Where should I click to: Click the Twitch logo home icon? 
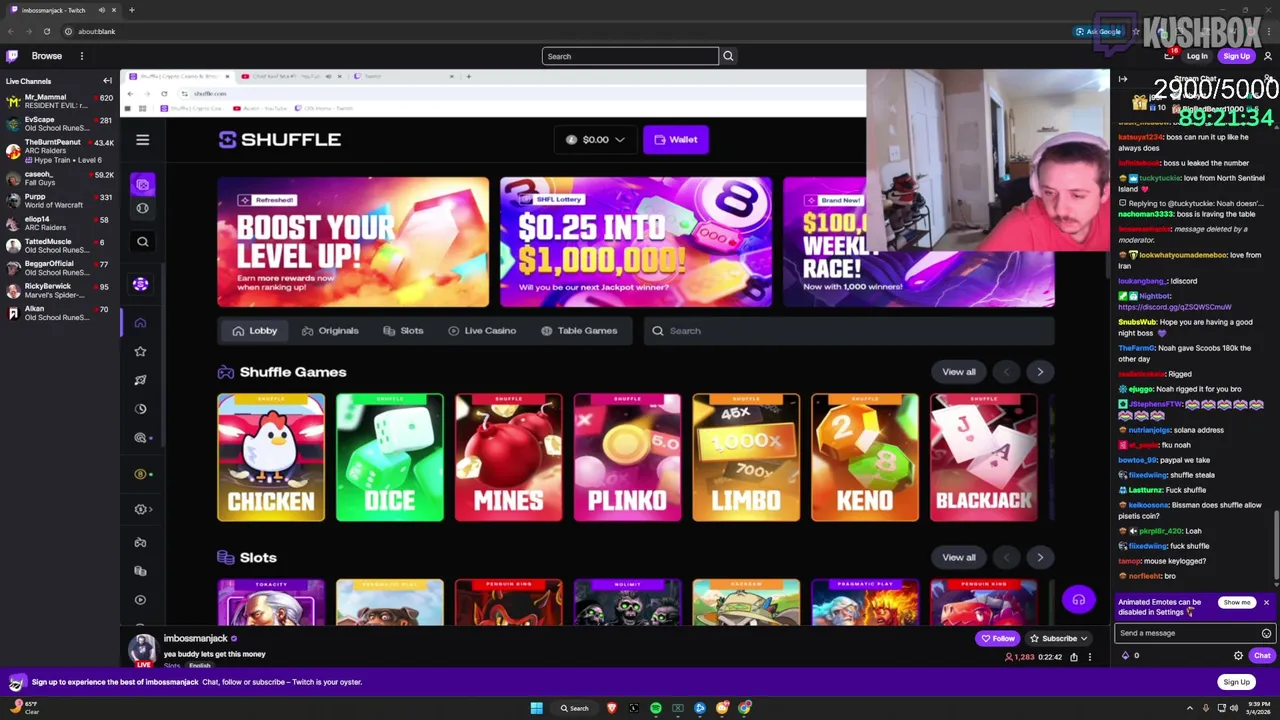(12, 56)
